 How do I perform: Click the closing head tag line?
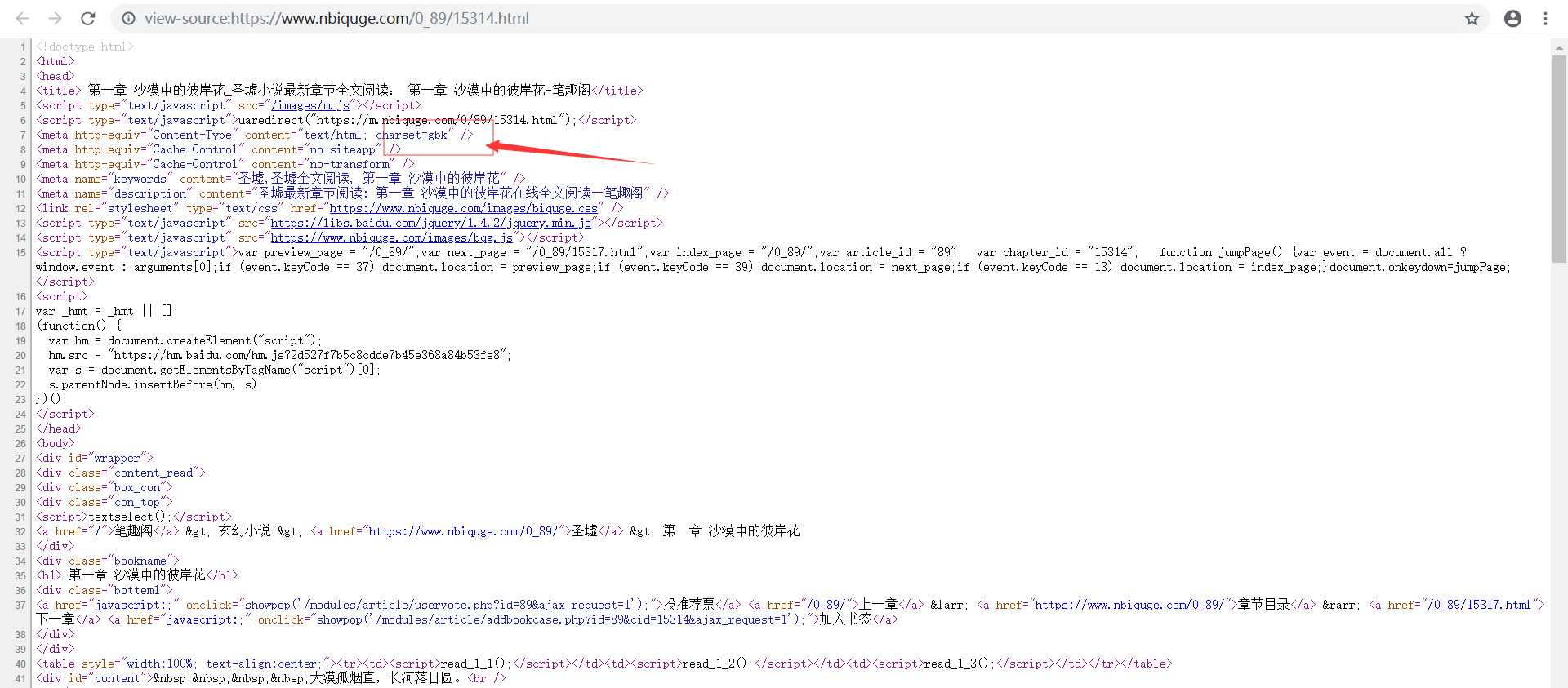[58, 428]
